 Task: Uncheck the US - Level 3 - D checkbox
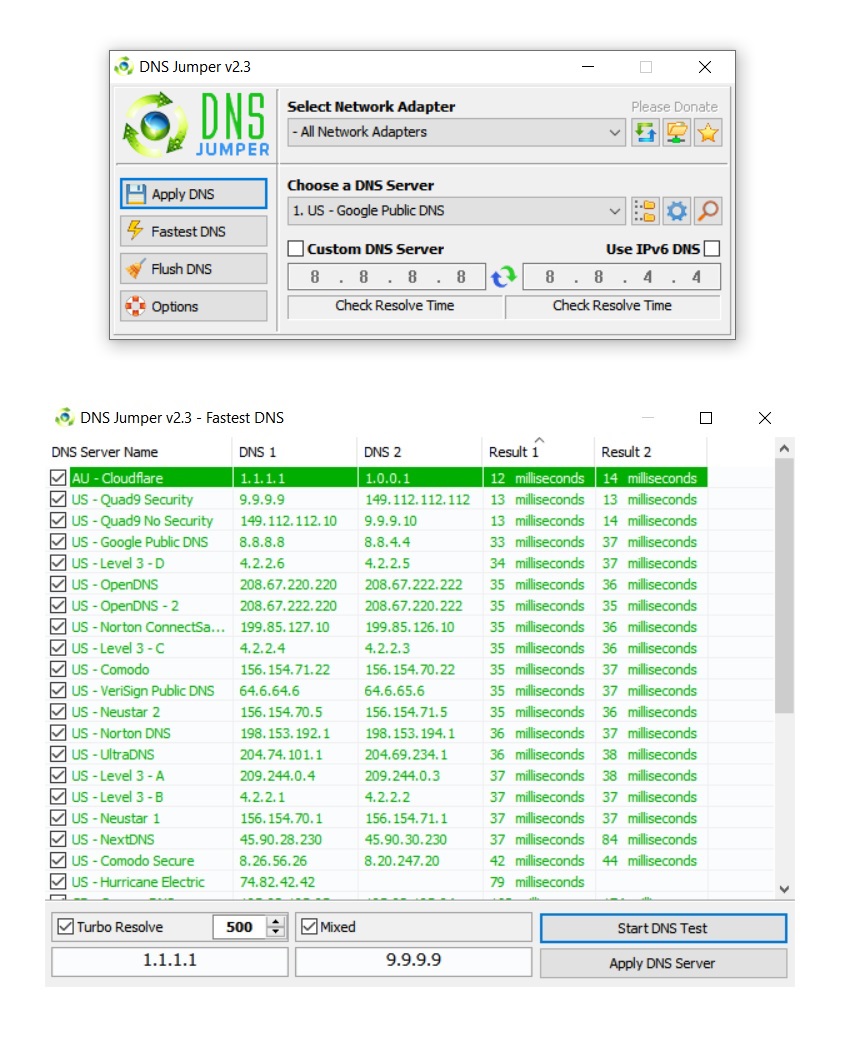tap(58, 563)
